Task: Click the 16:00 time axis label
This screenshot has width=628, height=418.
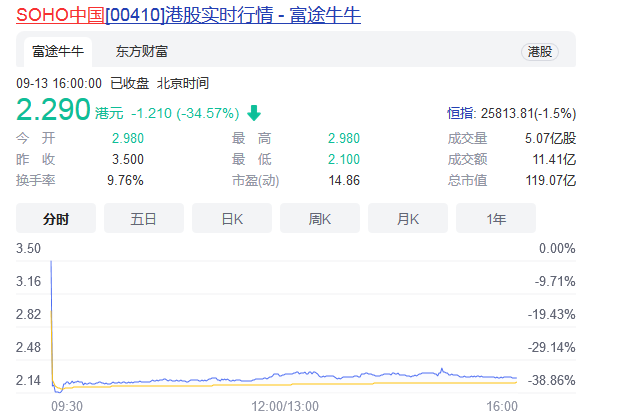Action: pos(502,406)
